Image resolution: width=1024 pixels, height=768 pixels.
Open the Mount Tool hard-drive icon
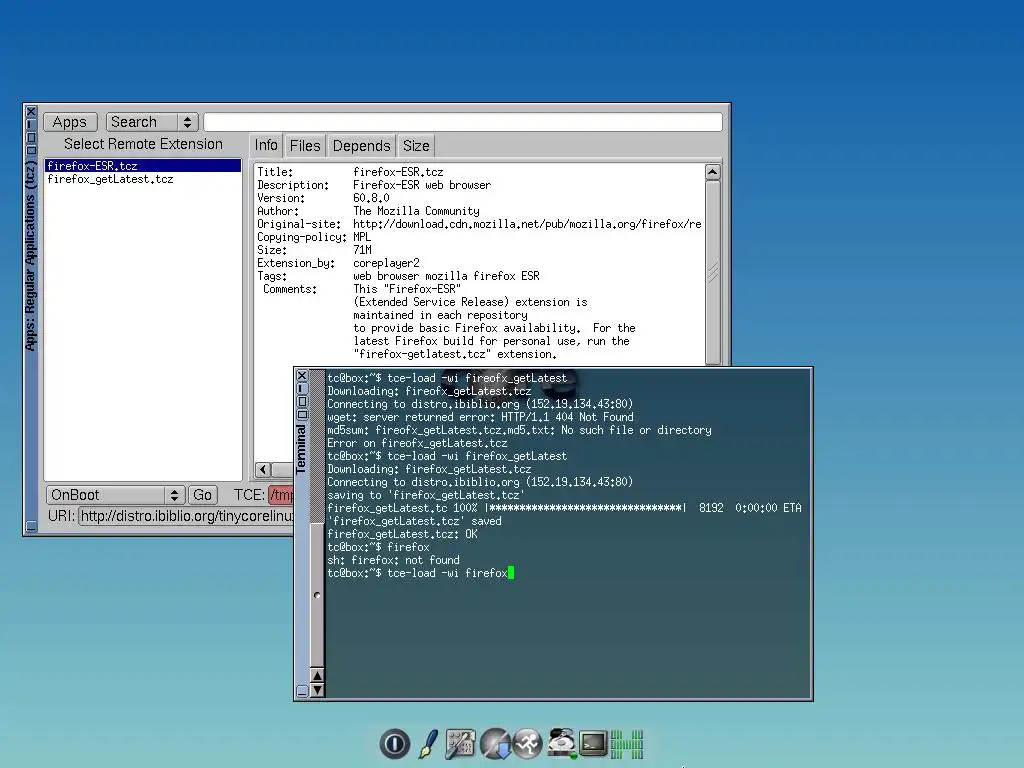561,743
